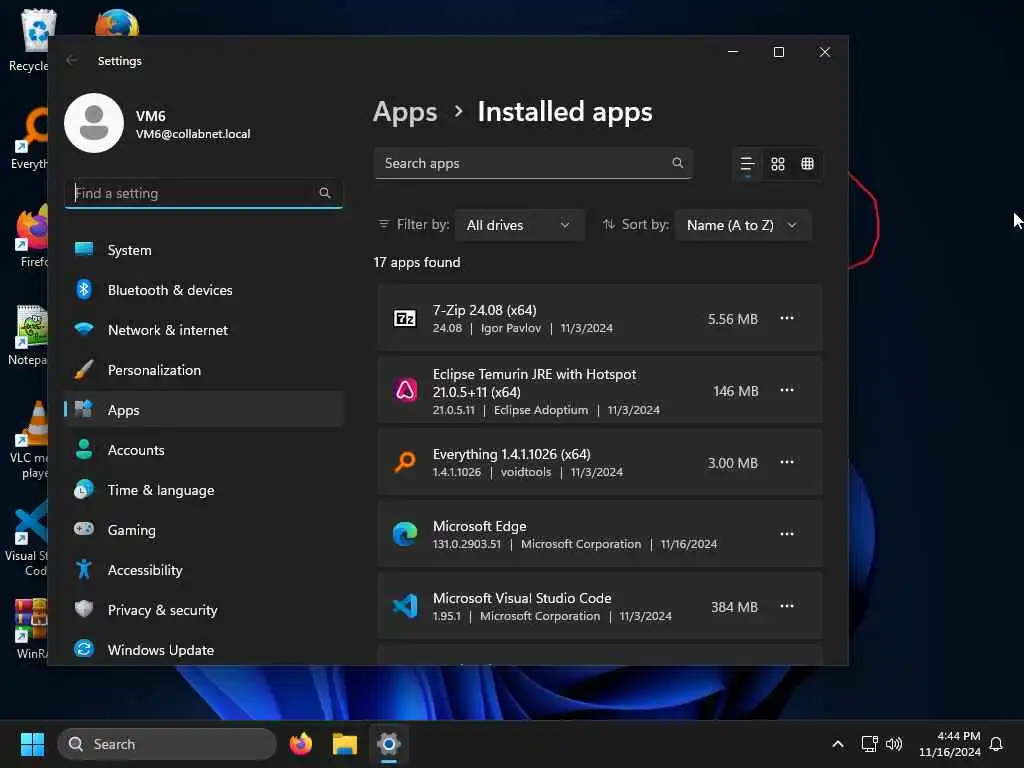
Task: Open System settings category
Action: [204, 250]
